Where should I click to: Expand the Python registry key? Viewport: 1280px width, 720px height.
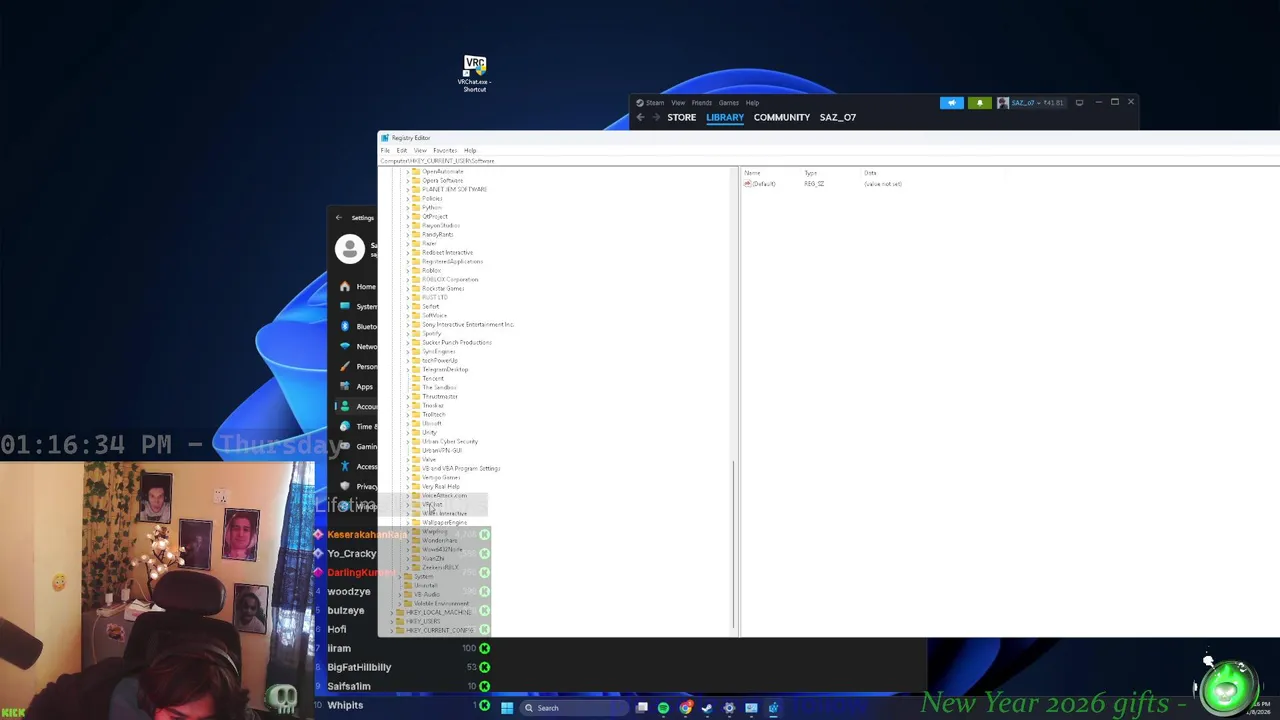coord(407,208)
